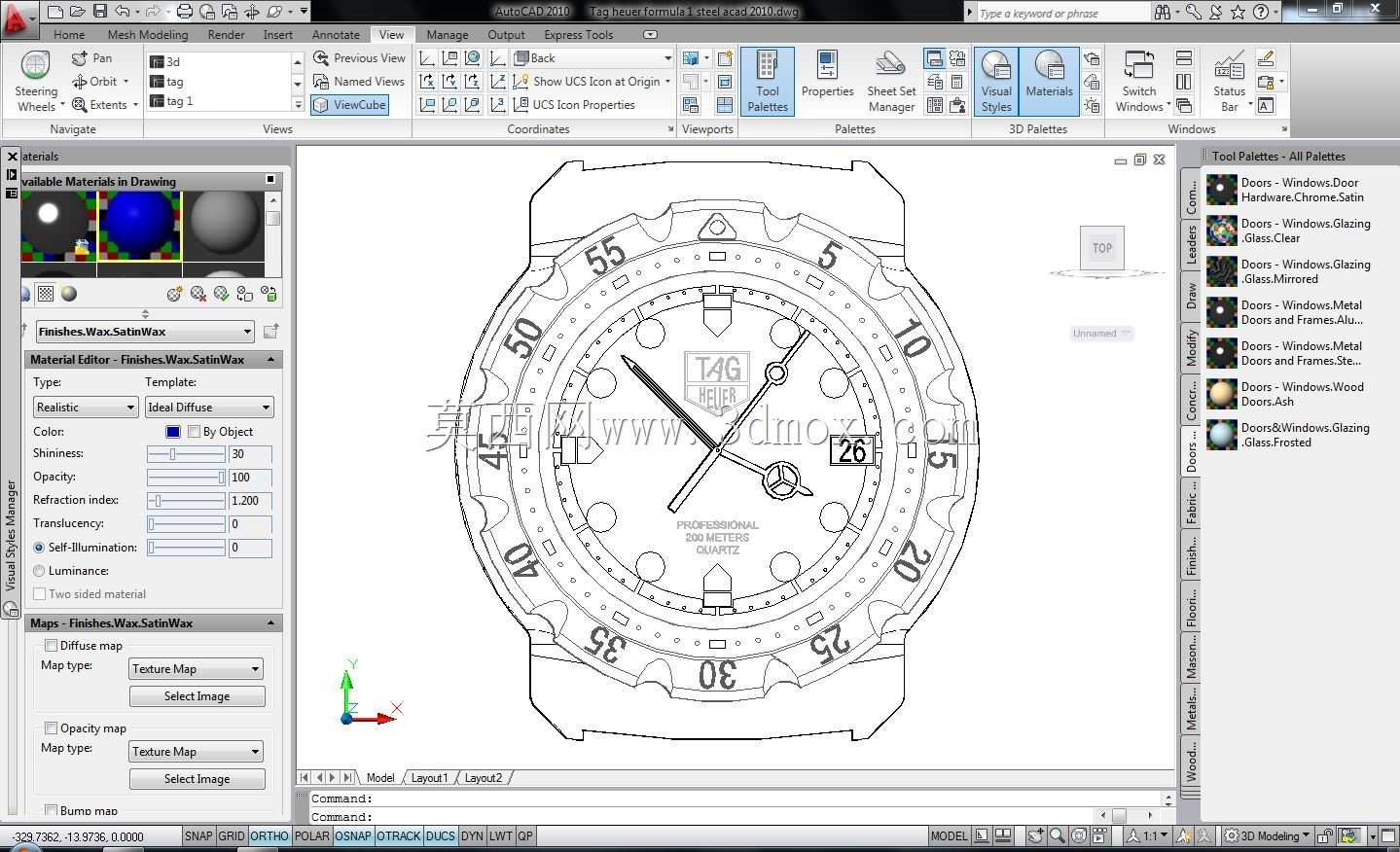
Task: Toggle the ViewCube button
Action: click(x=350, y=105)
